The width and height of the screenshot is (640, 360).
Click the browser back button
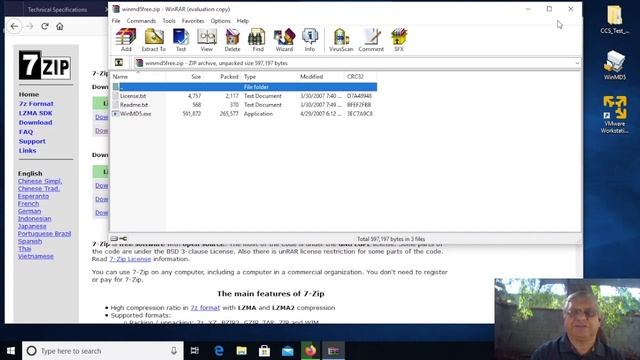pyautogui.click(x=15, y=26)
